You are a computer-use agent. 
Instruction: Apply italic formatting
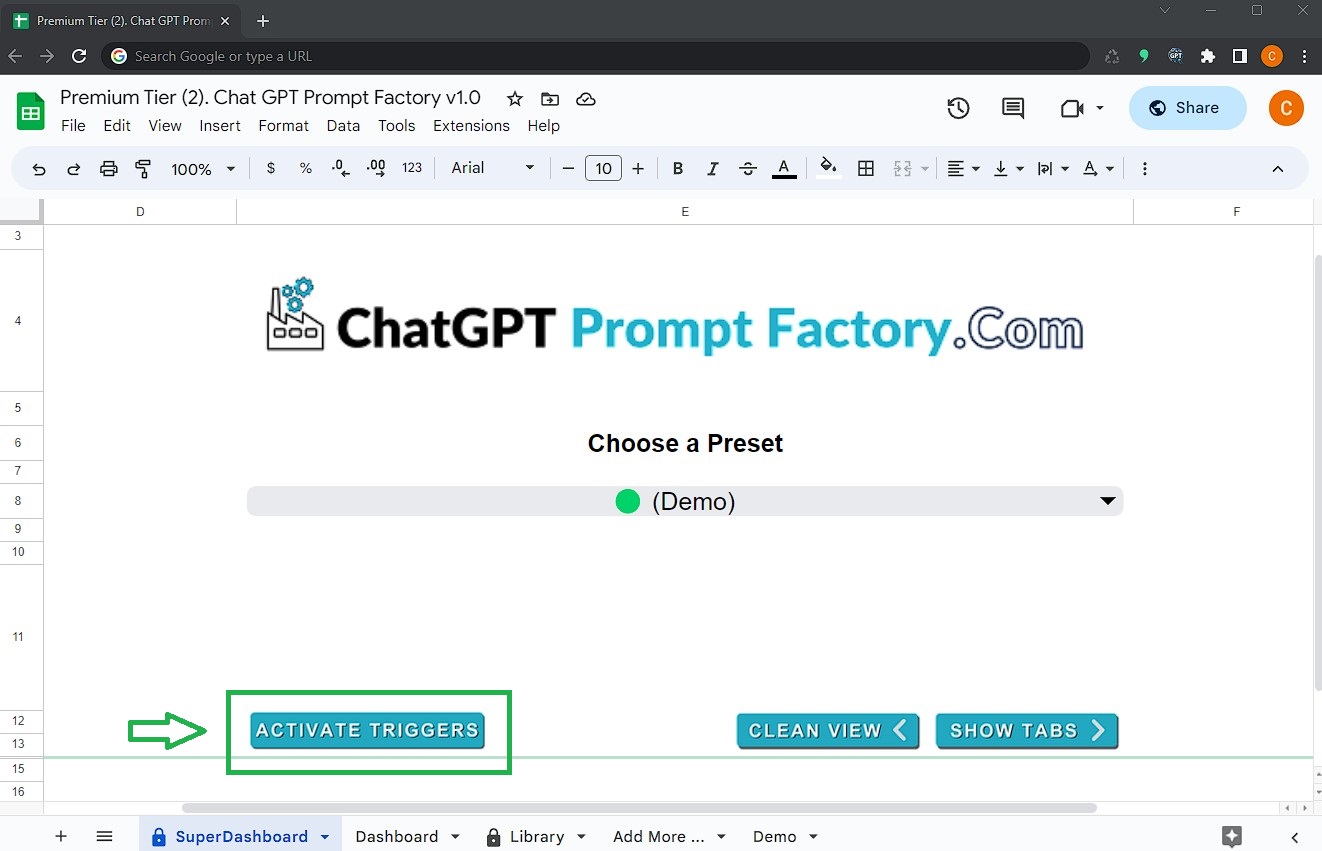[x=712, y=168]
